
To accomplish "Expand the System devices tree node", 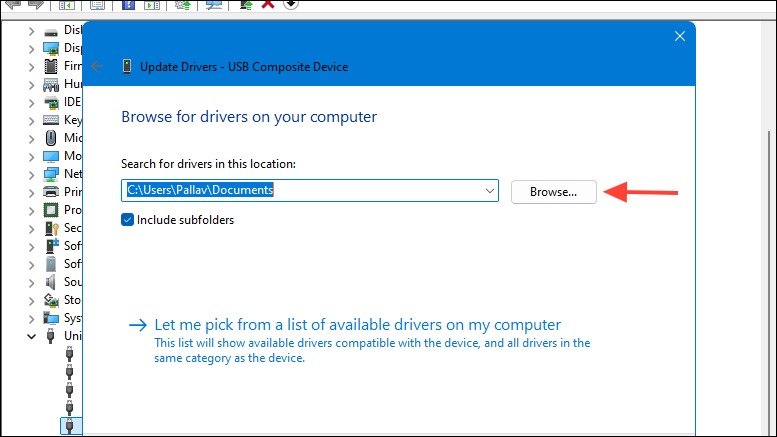I will tap(31, 319).
